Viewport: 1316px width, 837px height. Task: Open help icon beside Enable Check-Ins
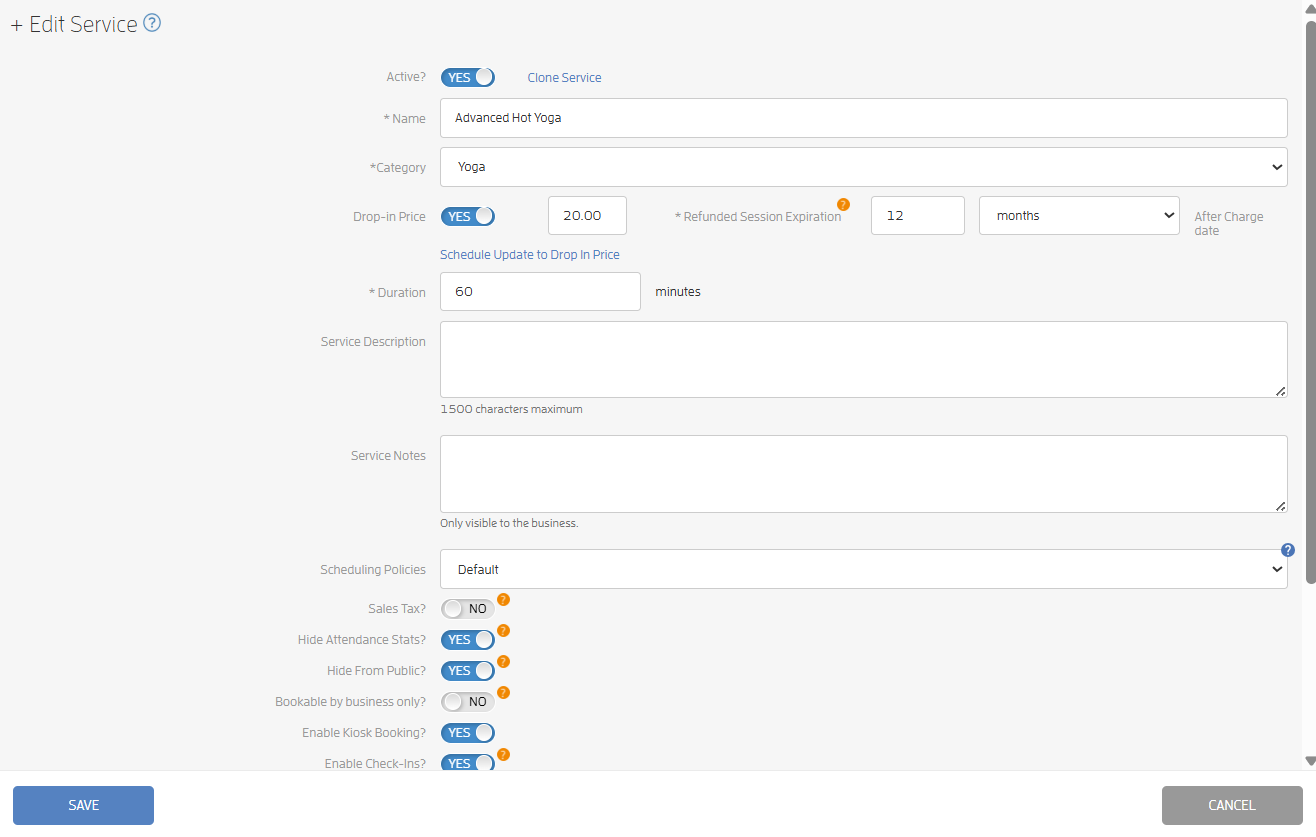click(x=503, y=754)
